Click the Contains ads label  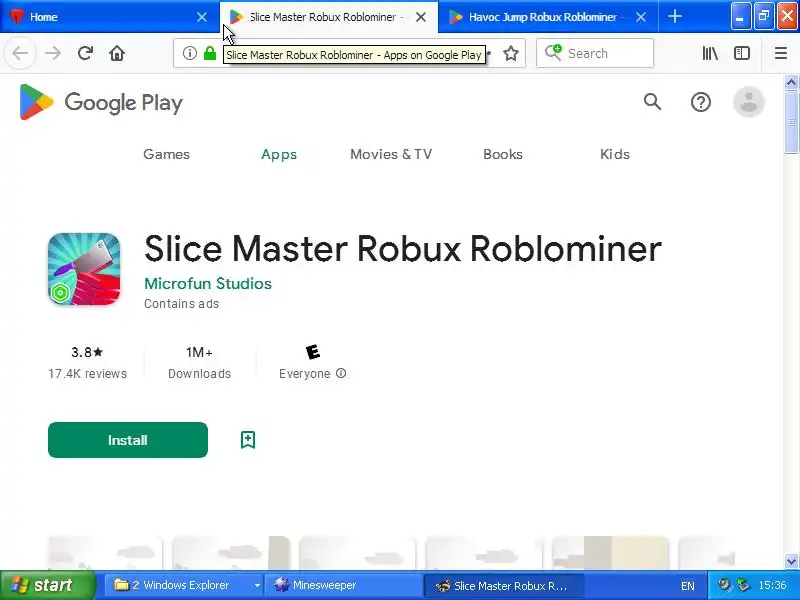[182, 304]
